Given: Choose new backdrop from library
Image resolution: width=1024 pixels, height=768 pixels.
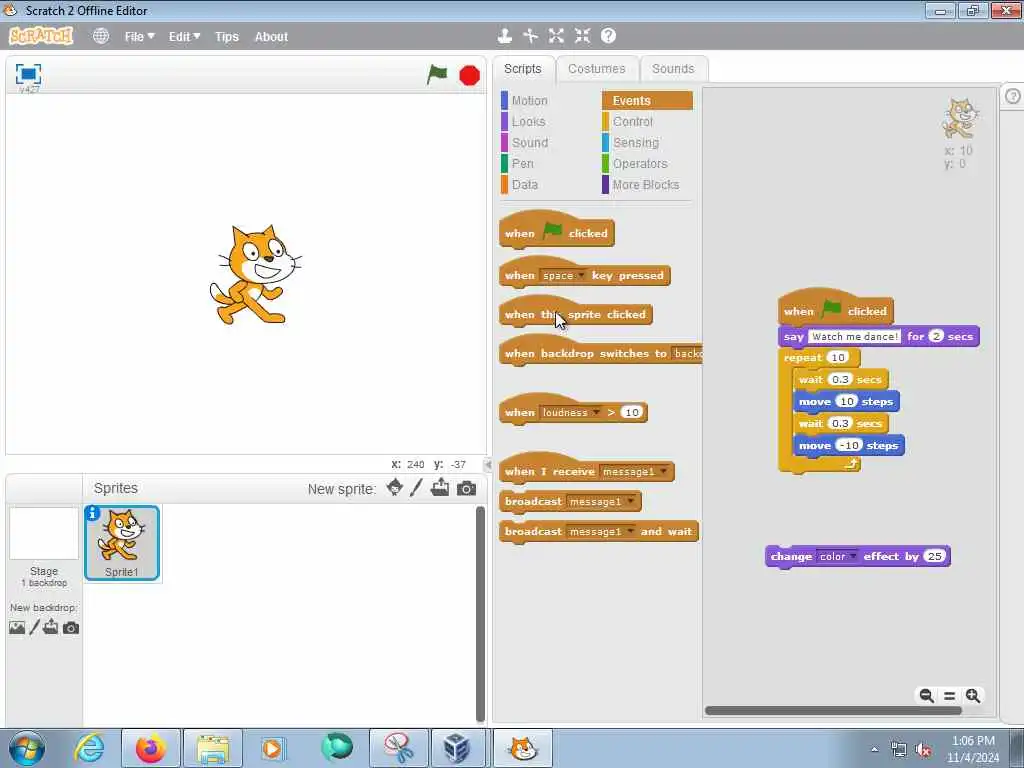Looking at the screenshot, I should 17,628.
